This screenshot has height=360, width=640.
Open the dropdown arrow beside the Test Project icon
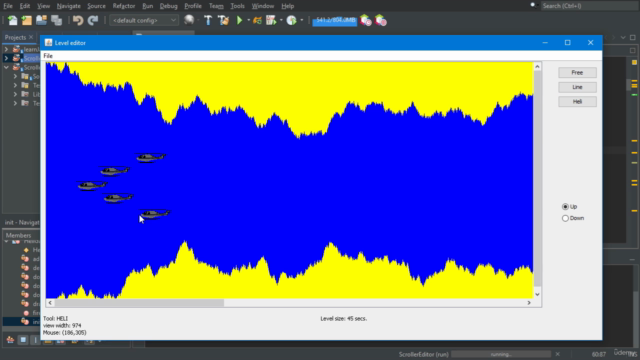(x=281, y=20)
